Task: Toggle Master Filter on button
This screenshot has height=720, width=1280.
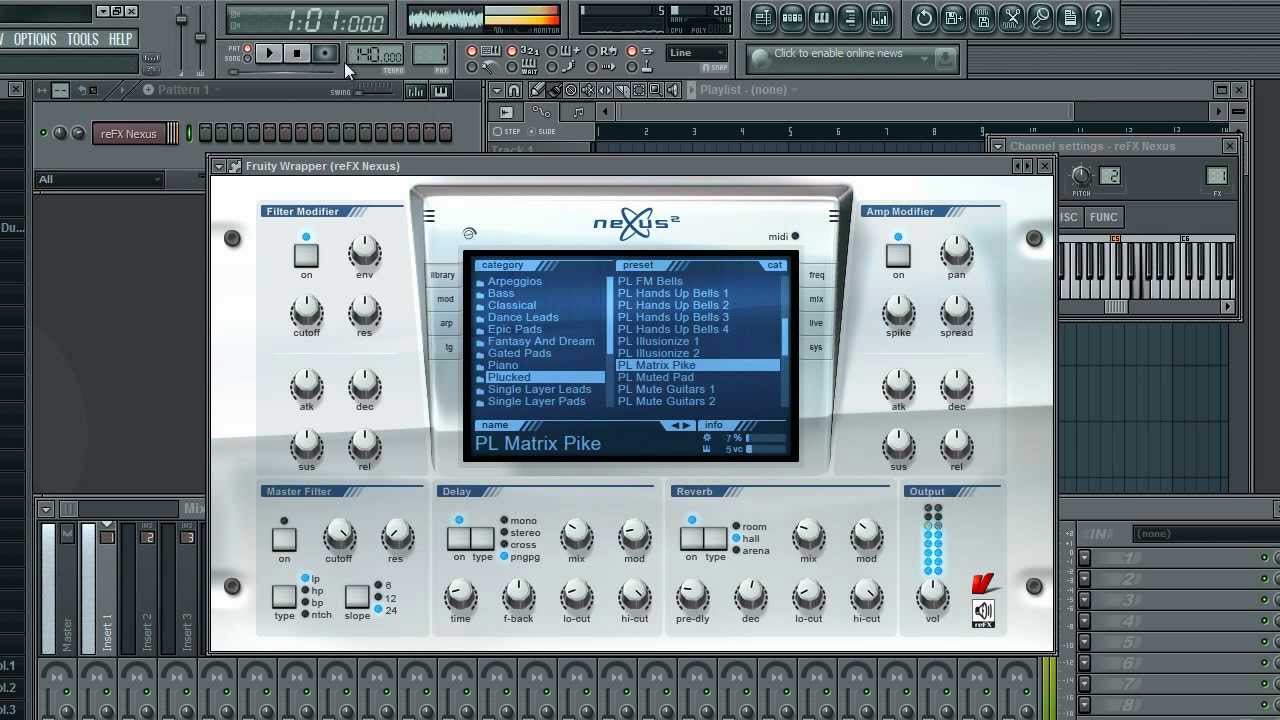Action: click(284, 538)
